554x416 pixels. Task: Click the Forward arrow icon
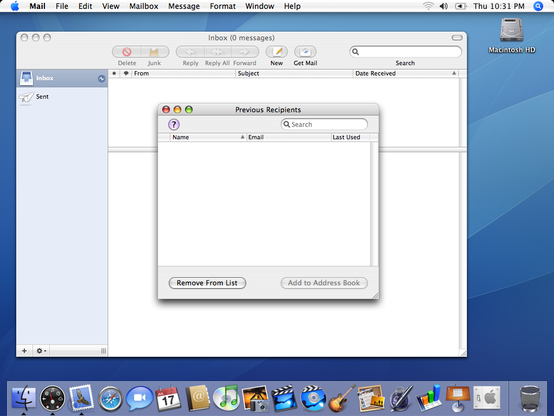coord(244,52)
